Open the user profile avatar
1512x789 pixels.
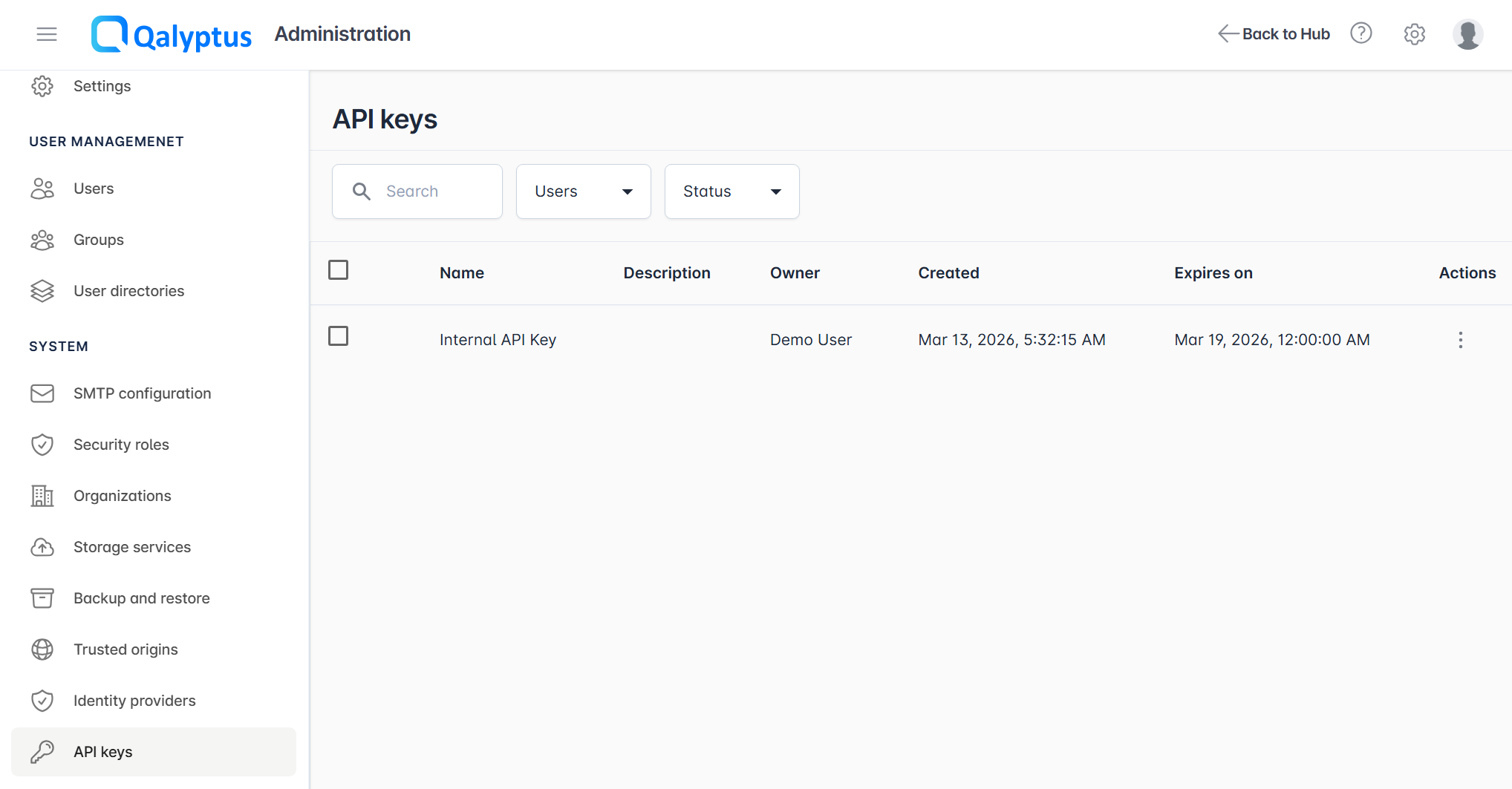click(1467, 34)
